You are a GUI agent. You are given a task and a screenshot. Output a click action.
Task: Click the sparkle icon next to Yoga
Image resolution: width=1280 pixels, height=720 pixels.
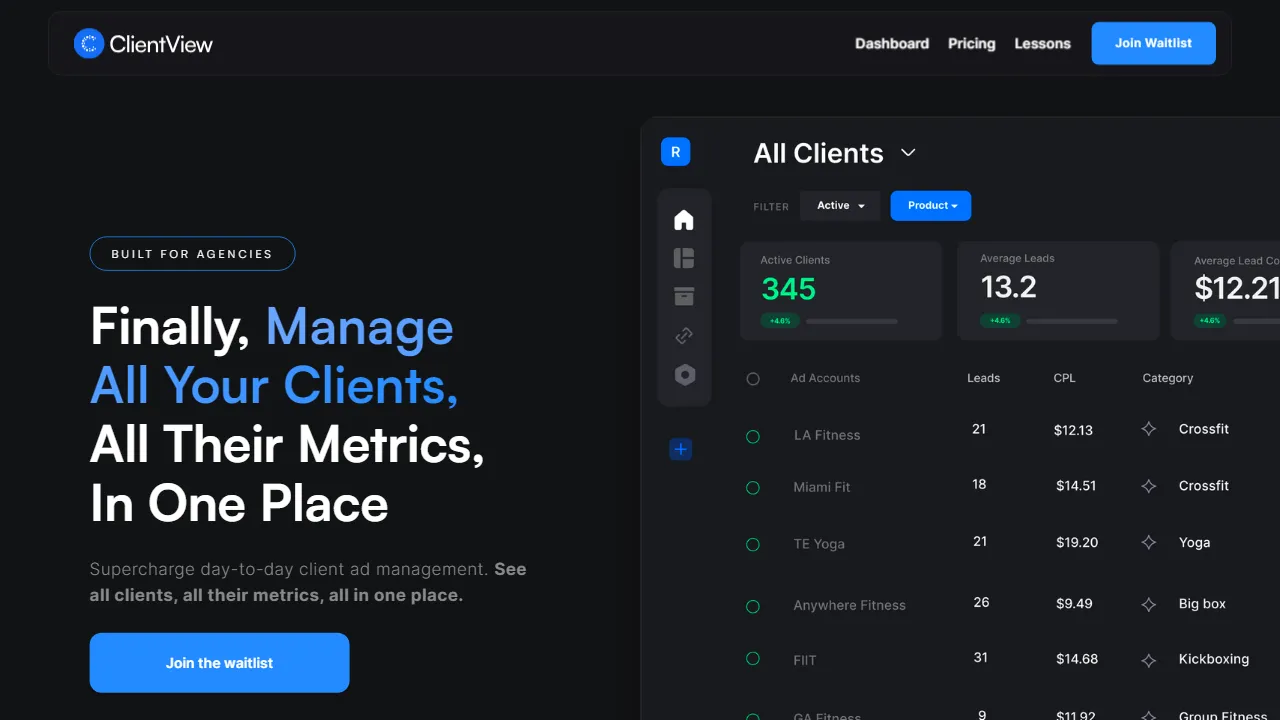1149,542
